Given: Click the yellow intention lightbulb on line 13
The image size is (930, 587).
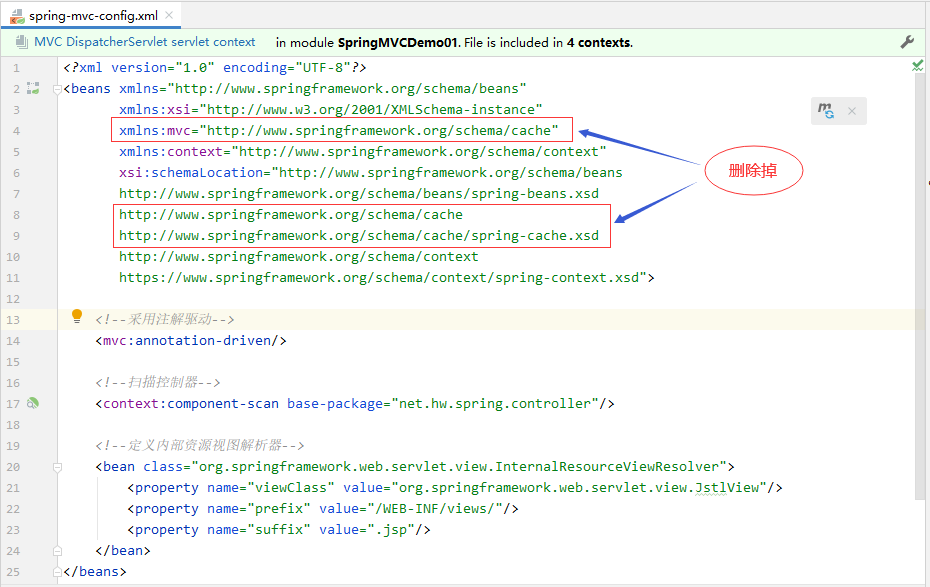Looking at the screenshot, I should tap(76, 317).
